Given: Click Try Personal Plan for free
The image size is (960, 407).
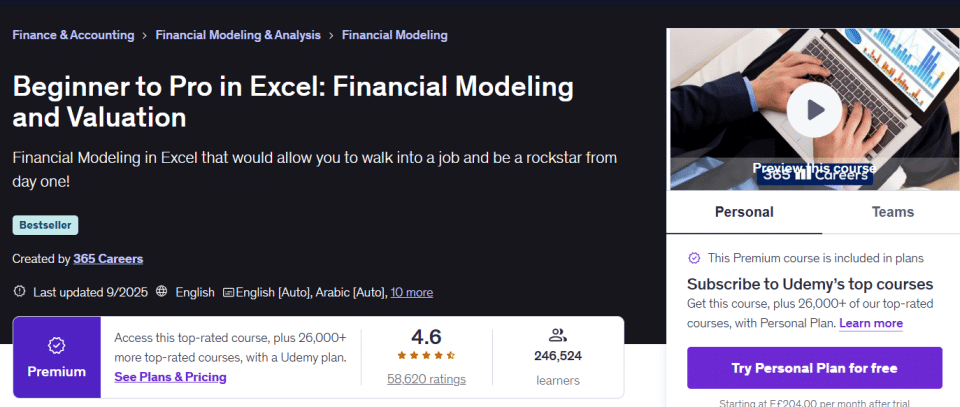Looking at the screenshot, I should point(814,368).
